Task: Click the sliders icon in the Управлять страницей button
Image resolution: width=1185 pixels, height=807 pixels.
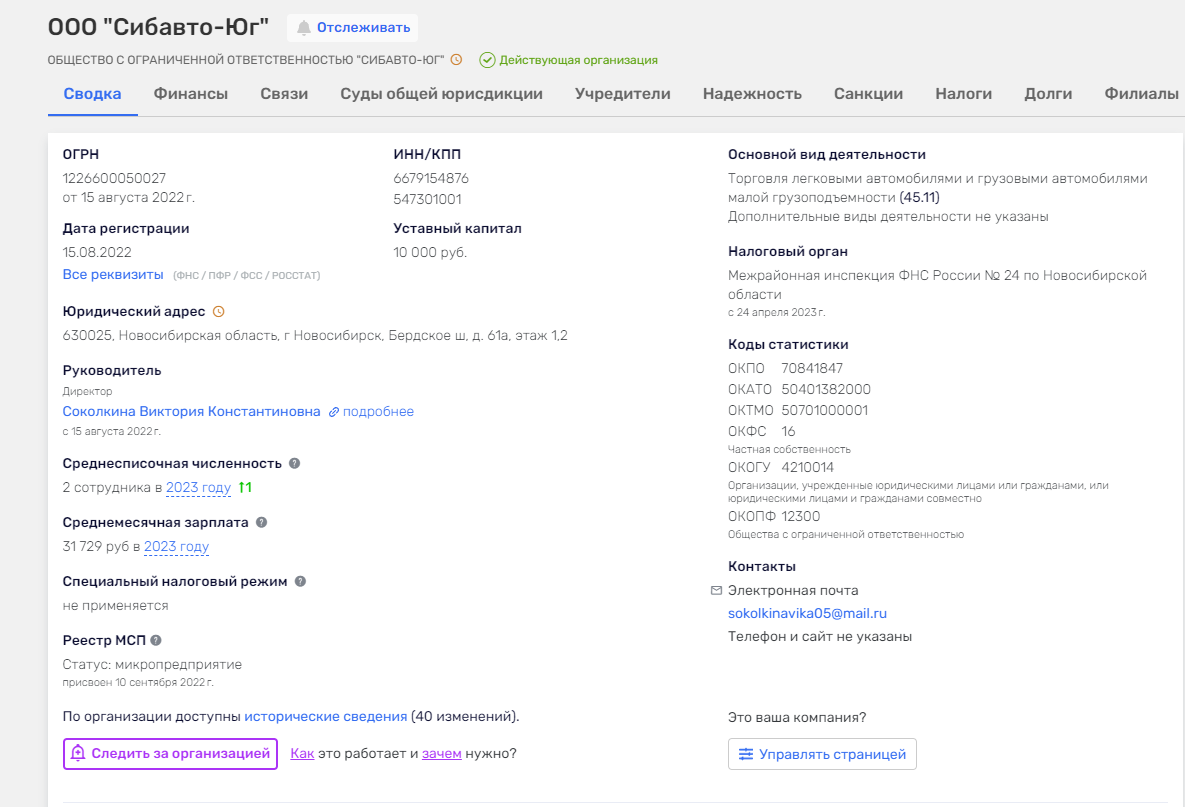Action: [x=746, y=754]
